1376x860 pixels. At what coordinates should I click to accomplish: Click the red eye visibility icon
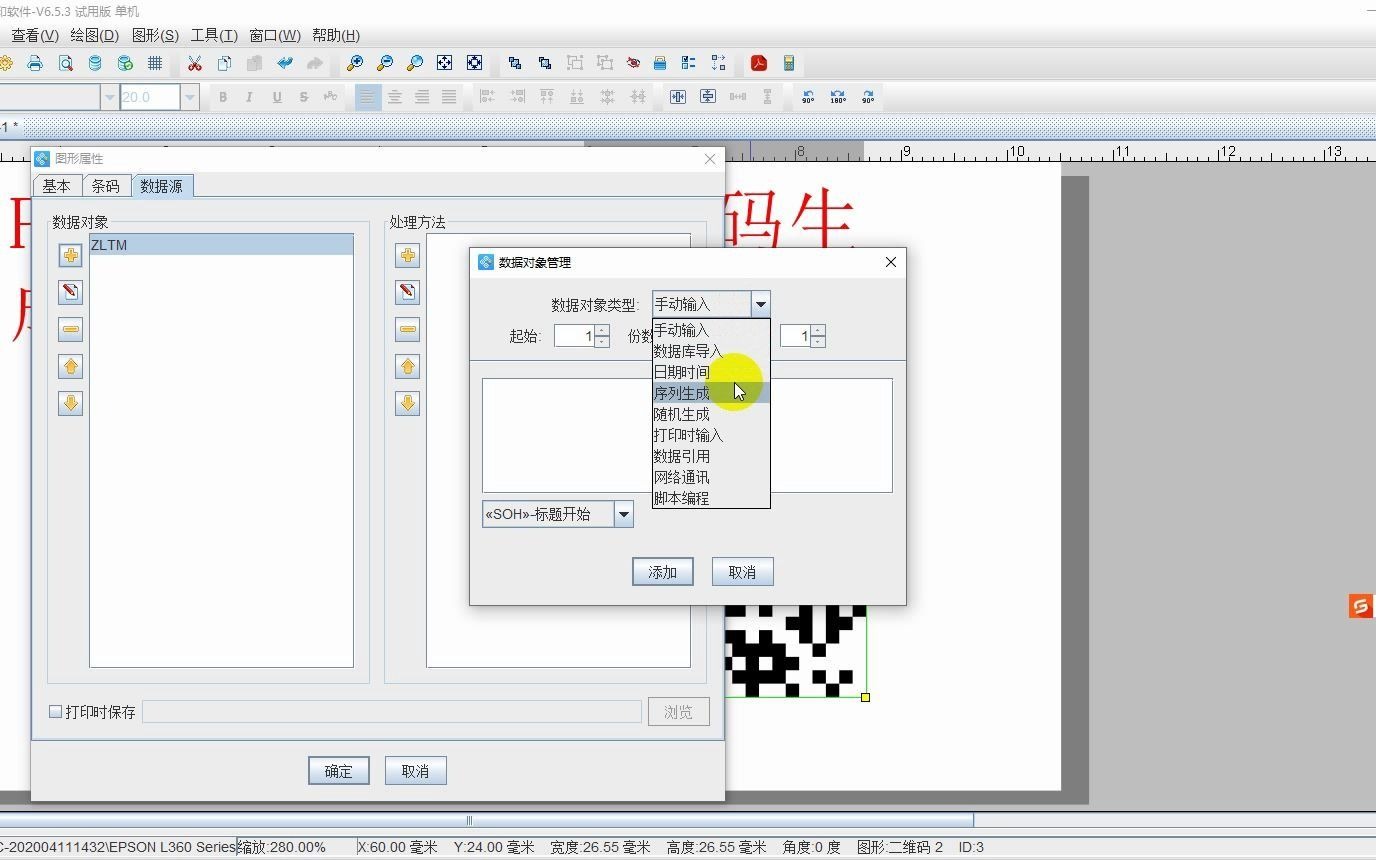coord(633,63)
